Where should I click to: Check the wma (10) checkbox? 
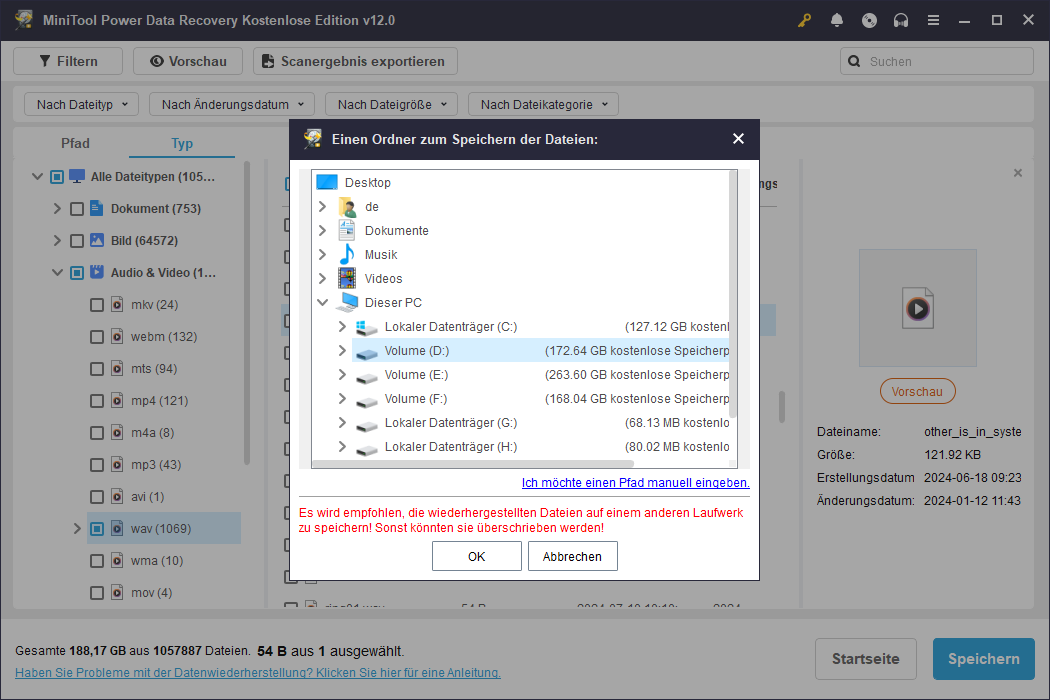97,561
